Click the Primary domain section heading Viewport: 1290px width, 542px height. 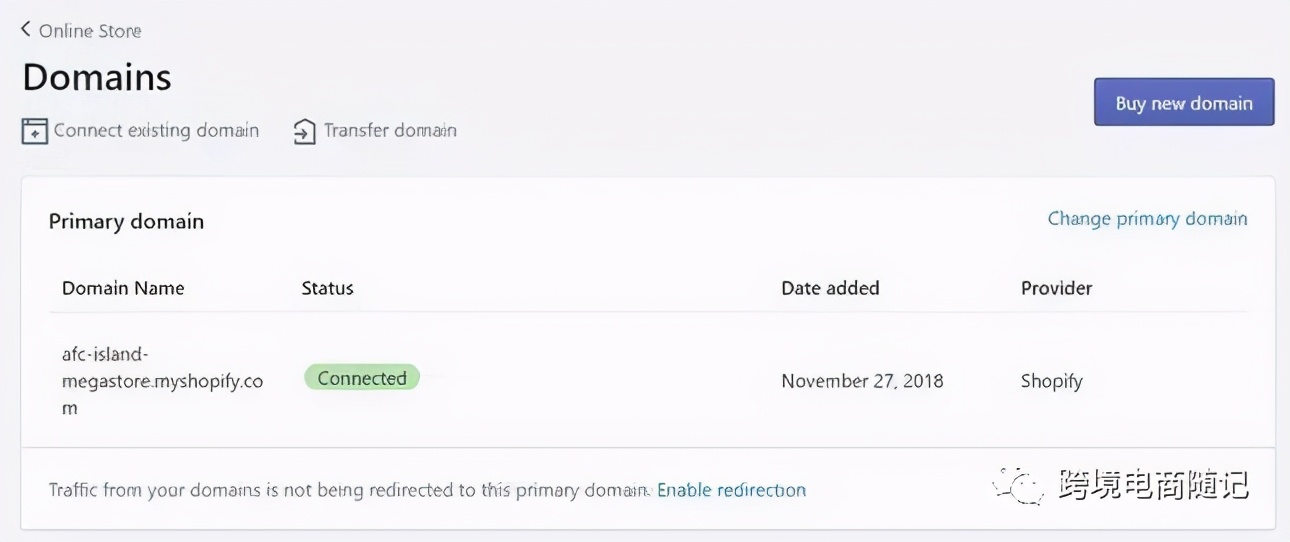126,222
